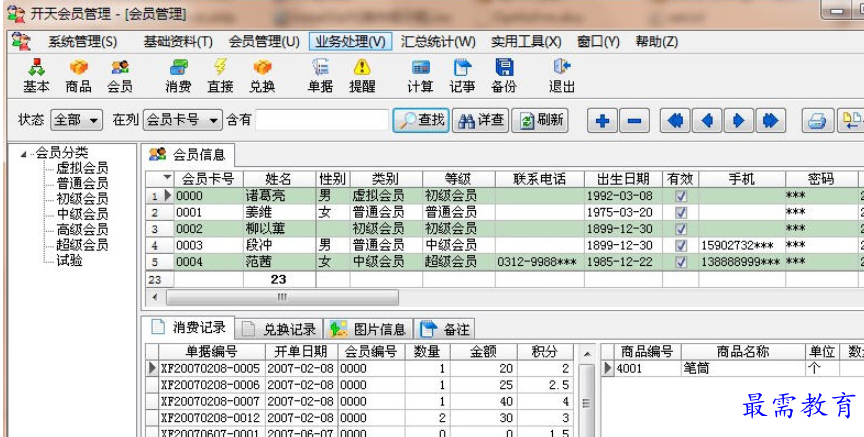
Task: Open the 业务处理(V) menu
Action: pos(350,42)
